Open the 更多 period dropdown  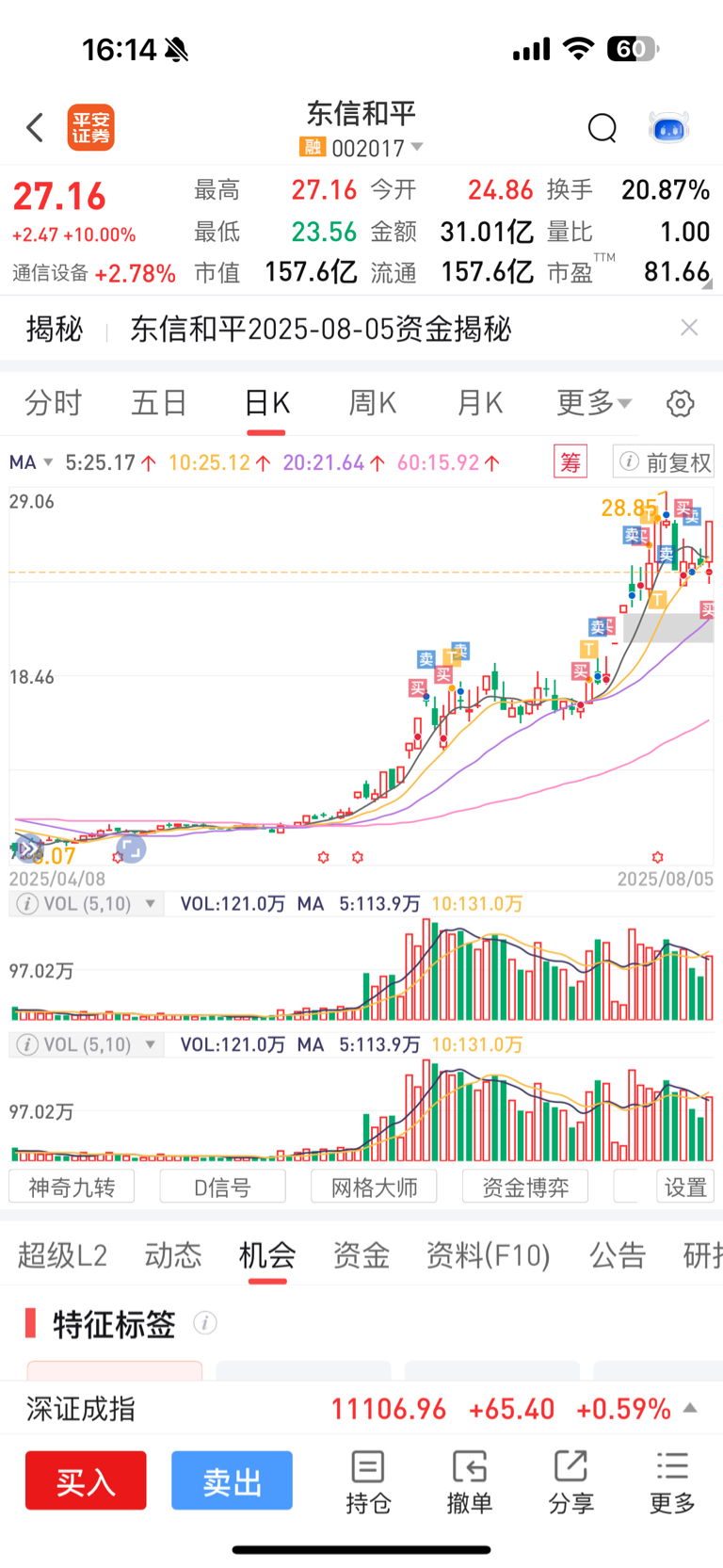click(x=593, y=403)
